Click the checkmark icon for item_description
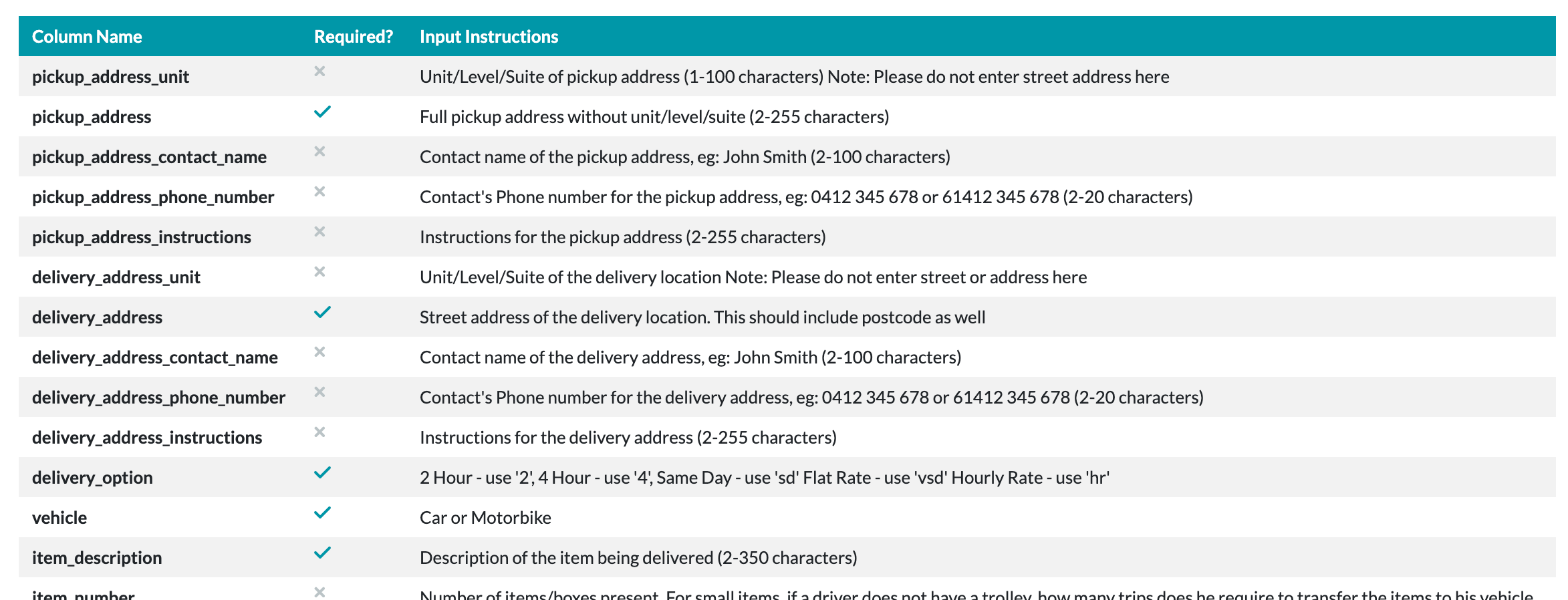 (322, 553)
